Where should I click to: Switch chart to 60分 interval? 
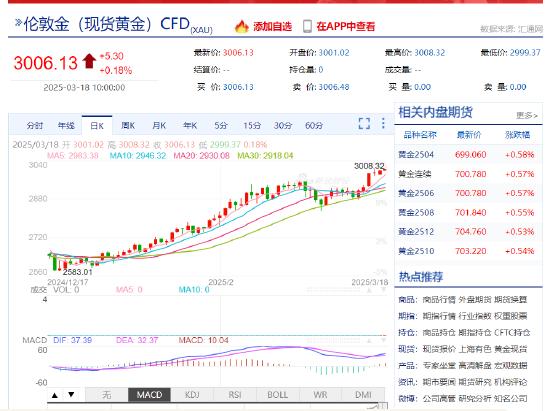tap(314, 126)
